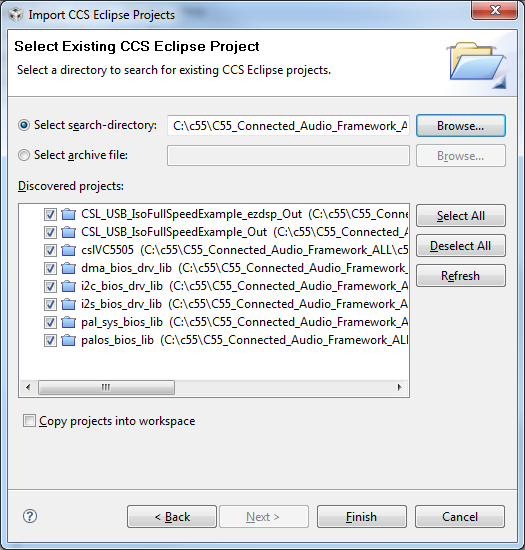Click the horizontal scrollbar right arrow
Image resolution: width=525 pixels, height=550 pixels.
[x=399, y=388]
